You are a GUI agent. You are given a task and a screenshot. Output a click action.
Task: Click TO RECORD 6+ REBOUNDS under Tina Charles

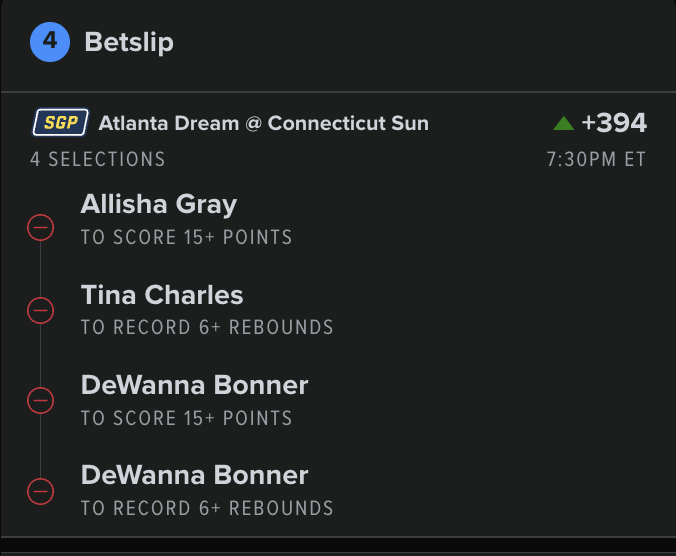point(207,328)
